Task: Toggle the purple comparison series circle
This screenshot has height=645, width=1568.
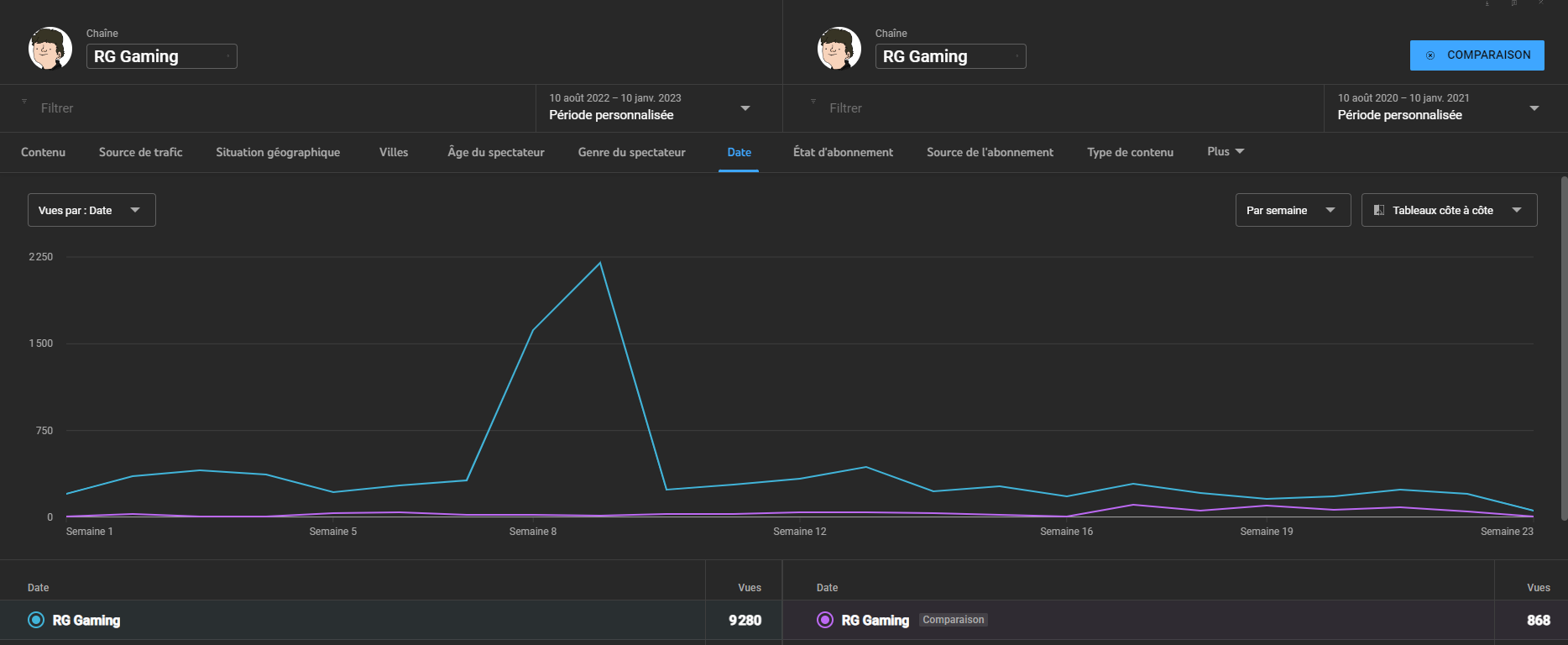Action: (x=825, y=620)
